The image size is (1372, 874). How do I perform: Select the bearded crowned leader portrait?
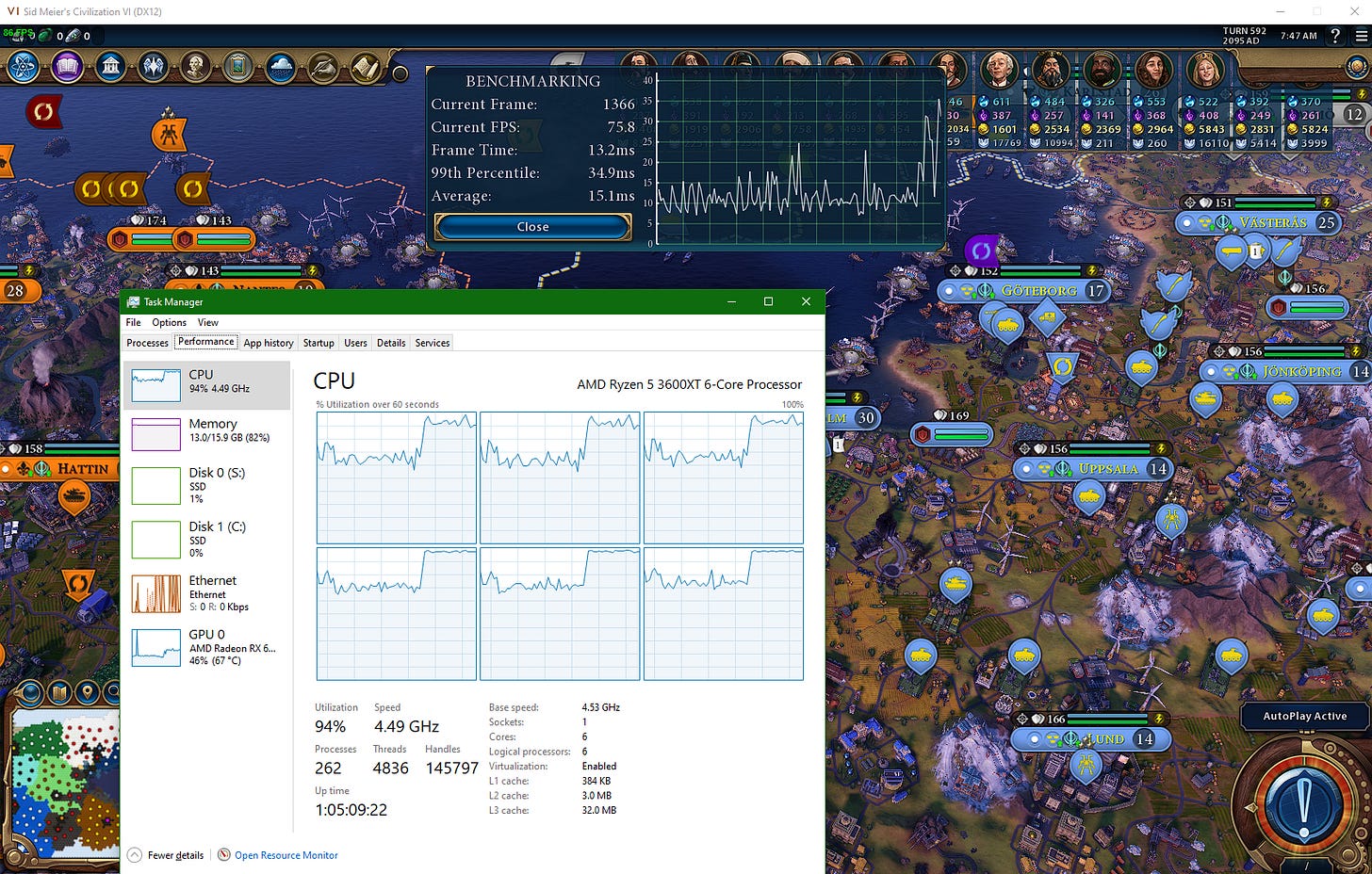click(1051, 69)
